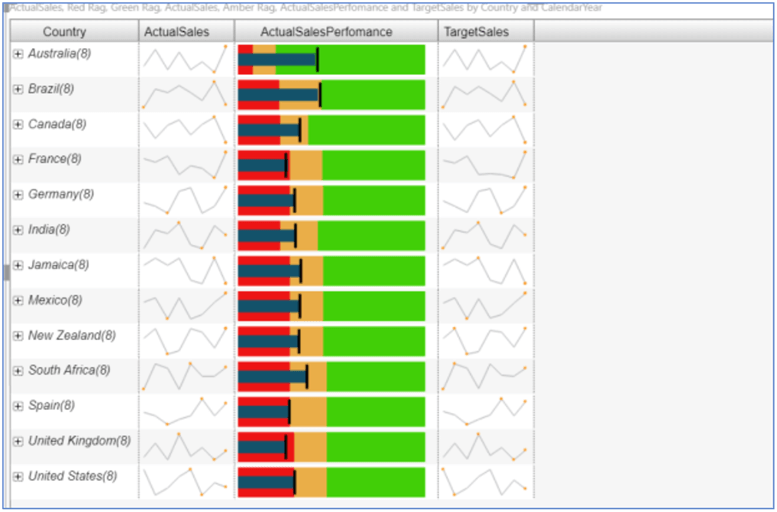This screenshot has height=512, width=777.
Task: Expand the Brazil(8) row
Action: coord(18,89)
